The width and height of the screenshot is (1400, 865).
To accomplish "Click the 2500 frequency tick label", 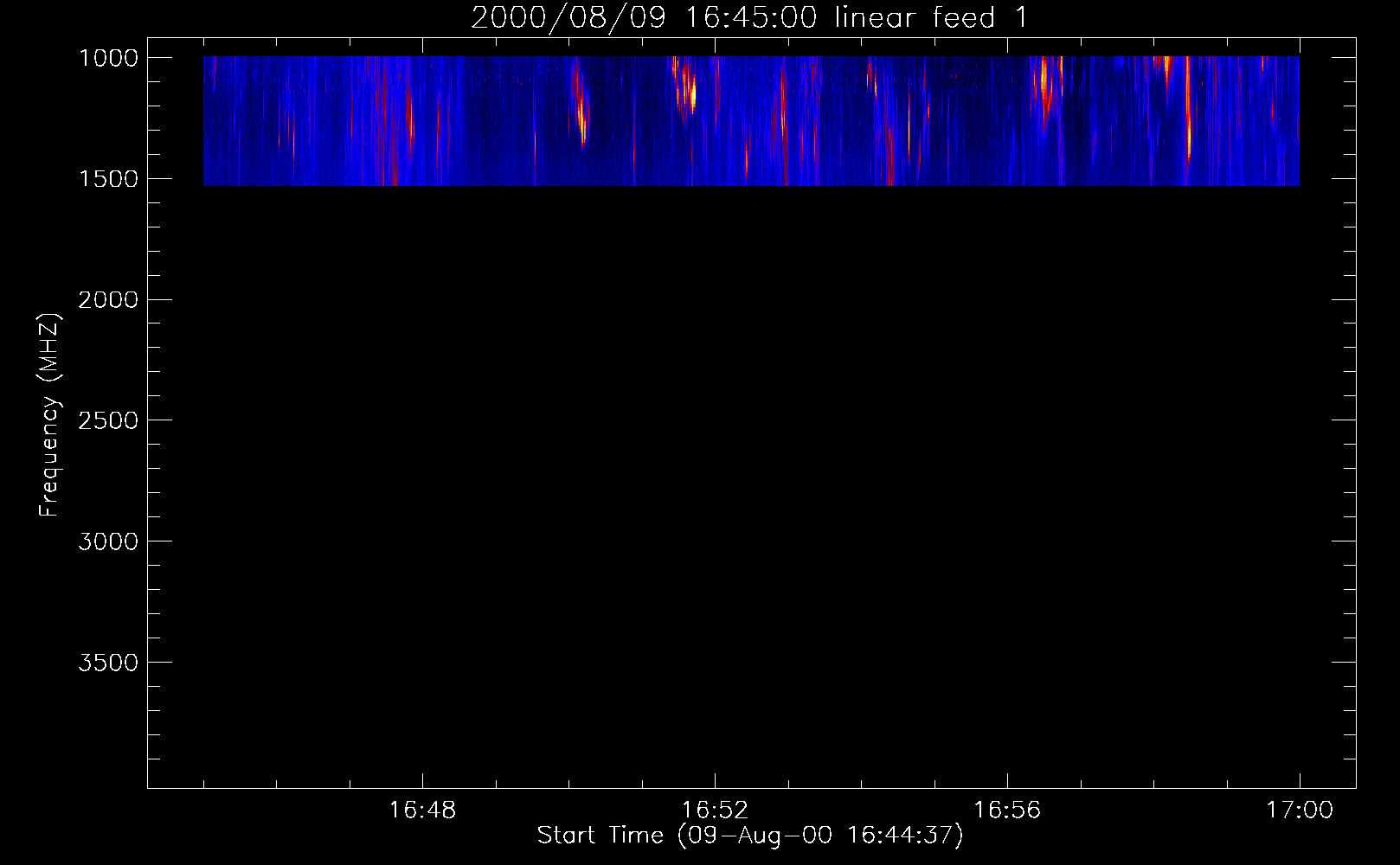I will pos(108,421).
